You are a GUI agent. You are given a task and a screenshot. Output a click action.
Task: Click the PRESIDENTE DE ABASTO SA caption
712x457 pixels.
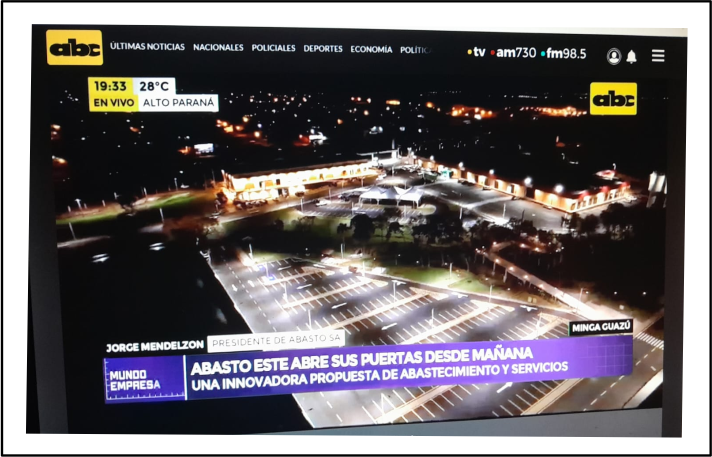coord(276,342)
